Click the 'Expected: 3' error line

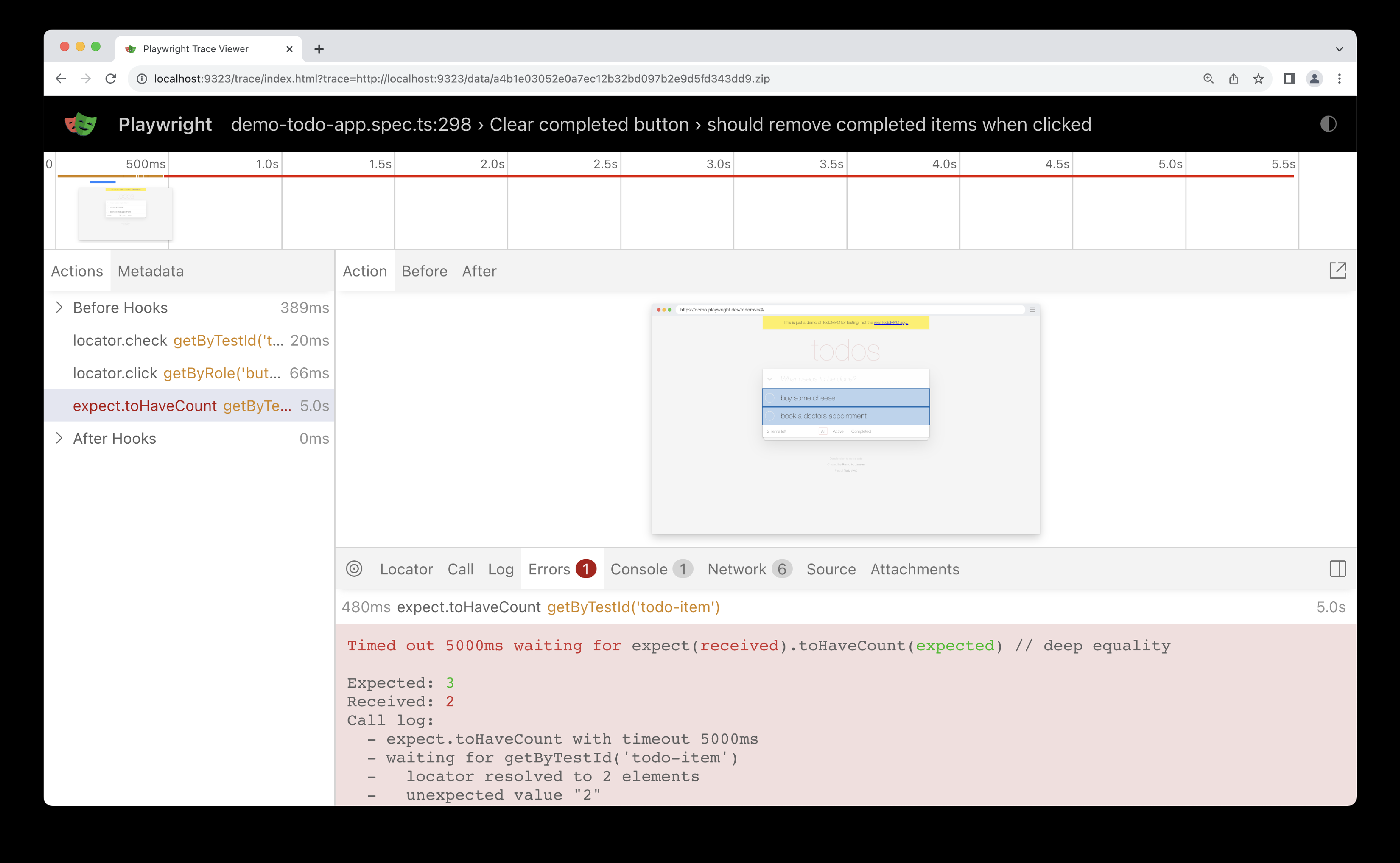401,683
